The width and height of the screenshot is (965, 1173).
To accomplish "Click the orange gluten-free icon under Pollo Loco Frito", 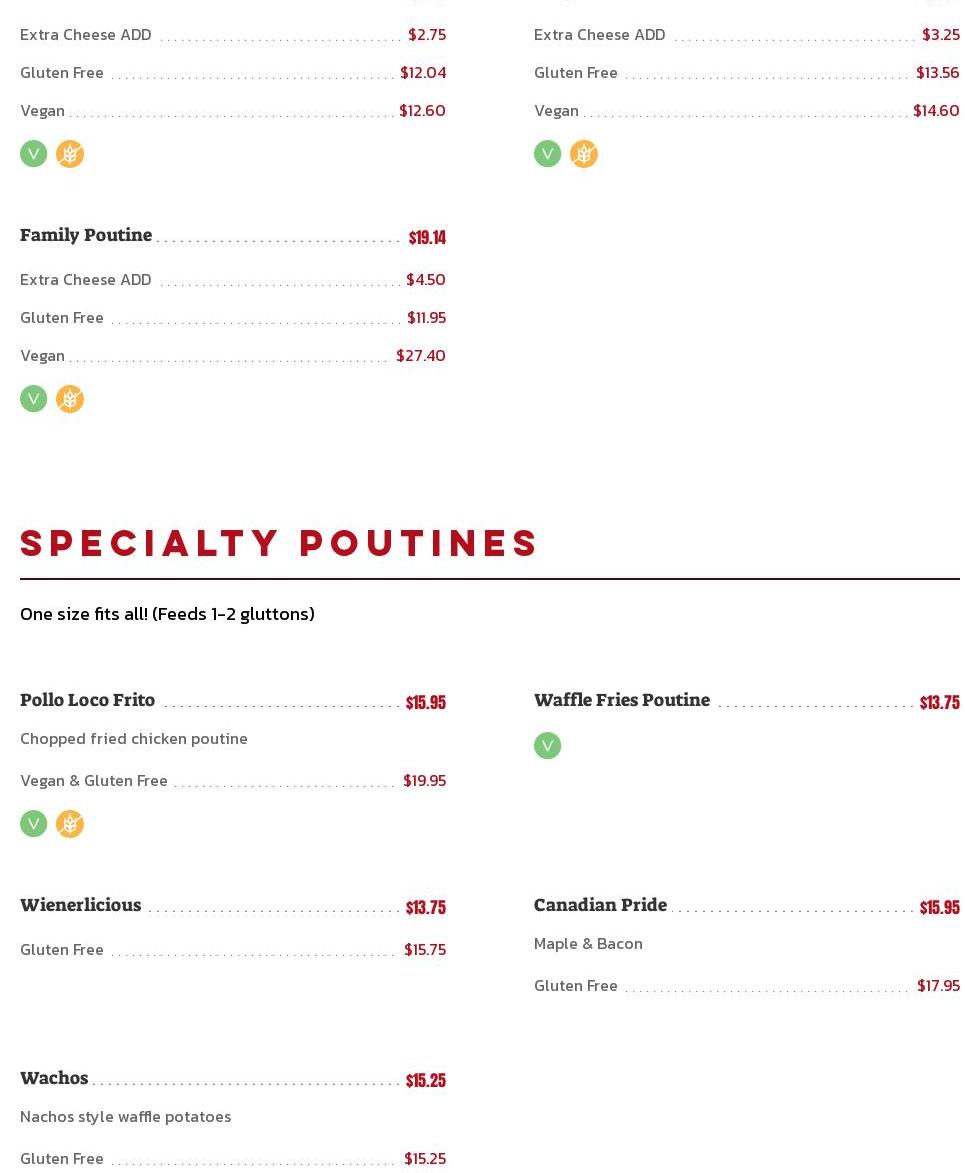I will [70, 824].
